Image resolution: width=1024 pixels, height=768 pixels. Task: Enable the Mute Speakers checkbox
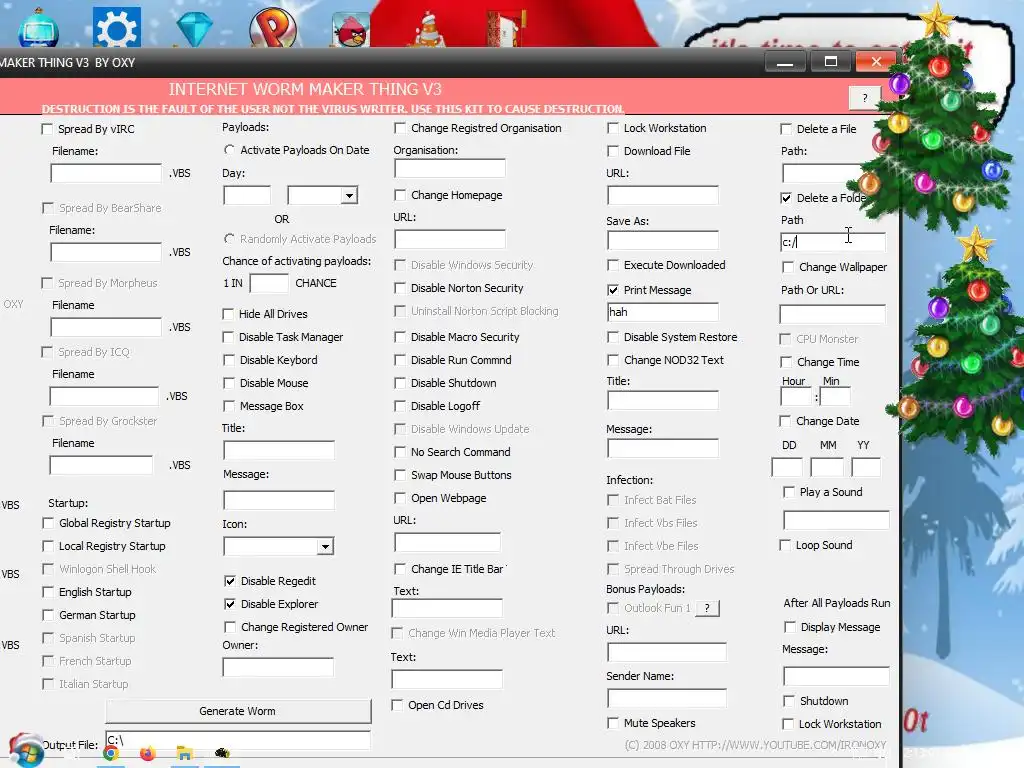click(613, 723)
